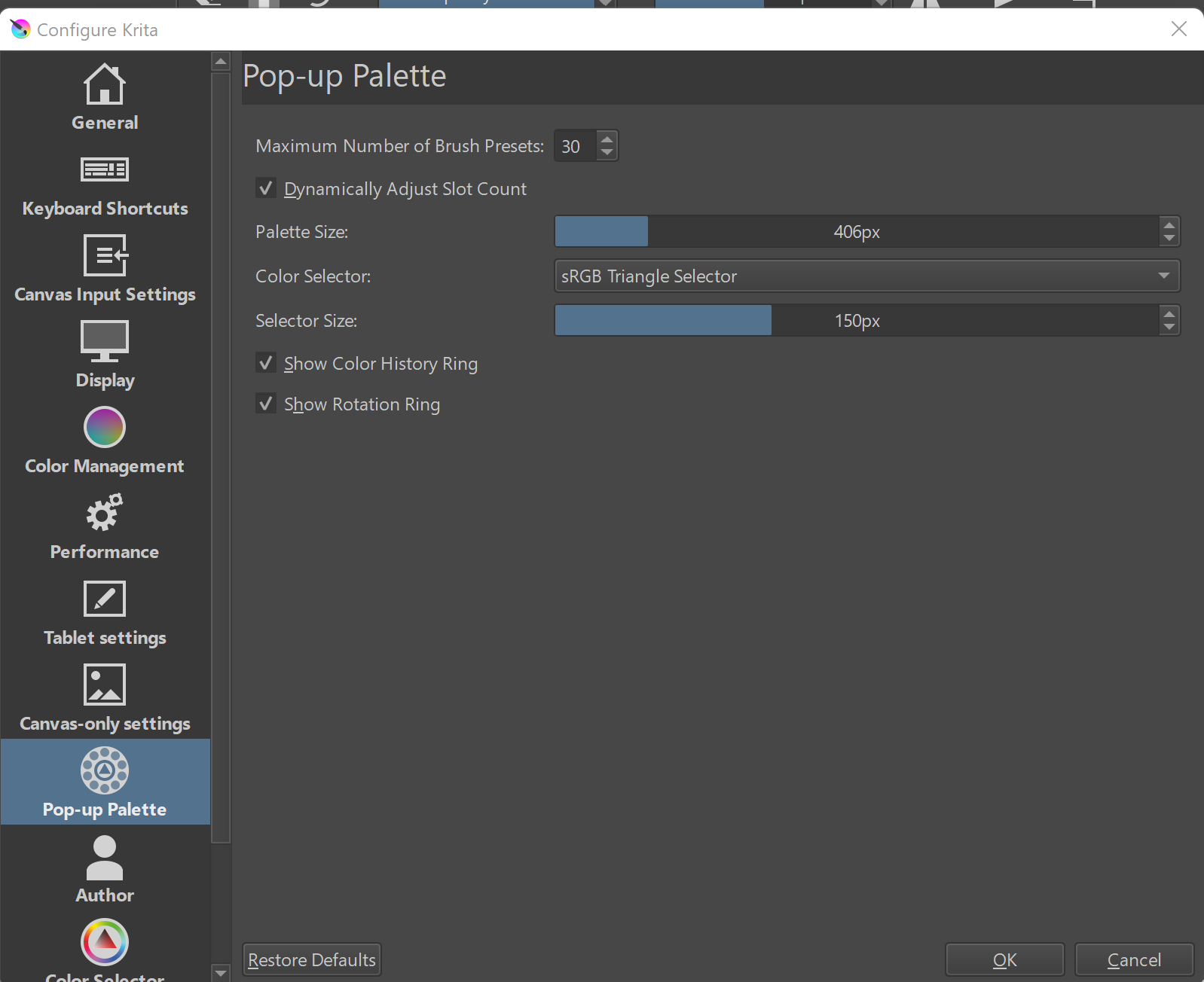Disable Show Color History Ring

[x=266, y=363]
